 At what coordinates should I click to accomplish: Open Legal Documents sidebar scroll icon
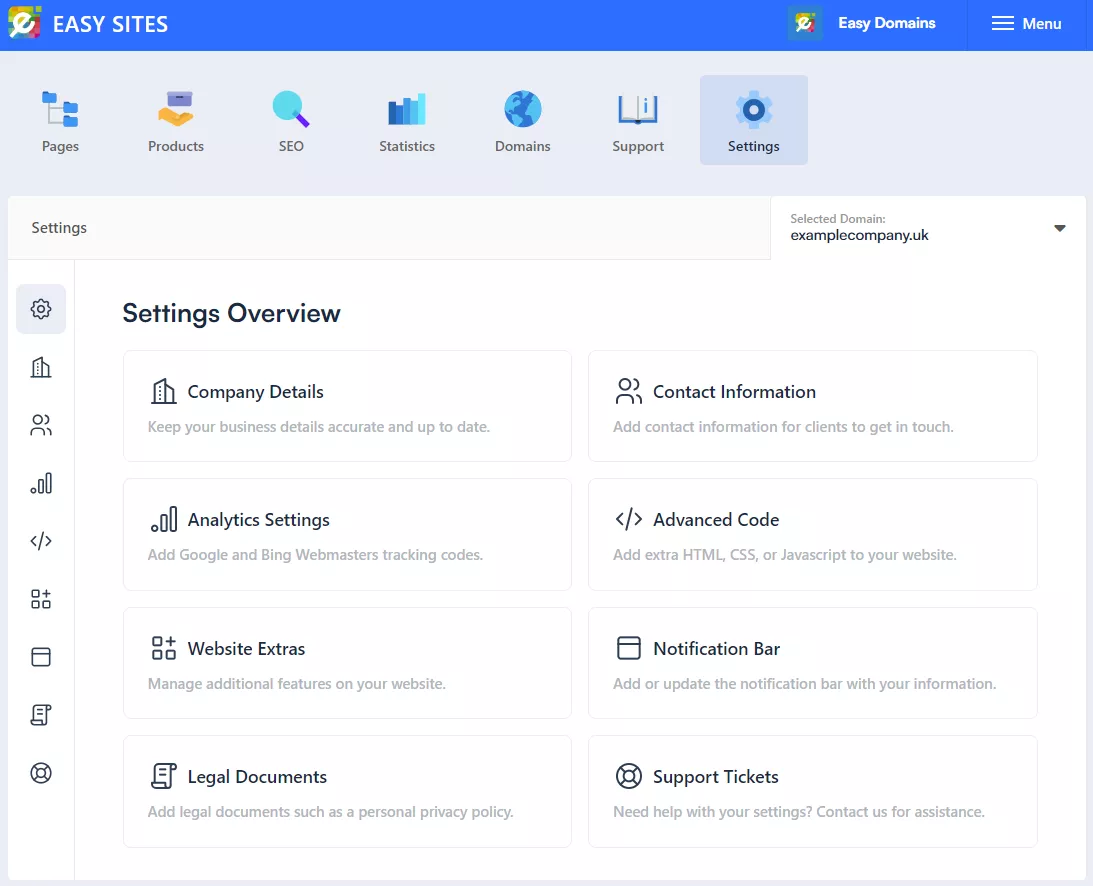pyautogui.click(x=40, y=715)
